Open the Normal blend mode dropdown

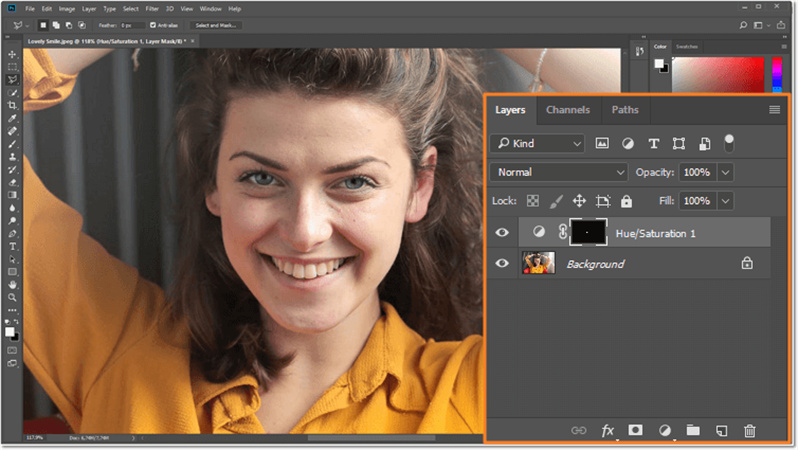[x=559, y=172]
